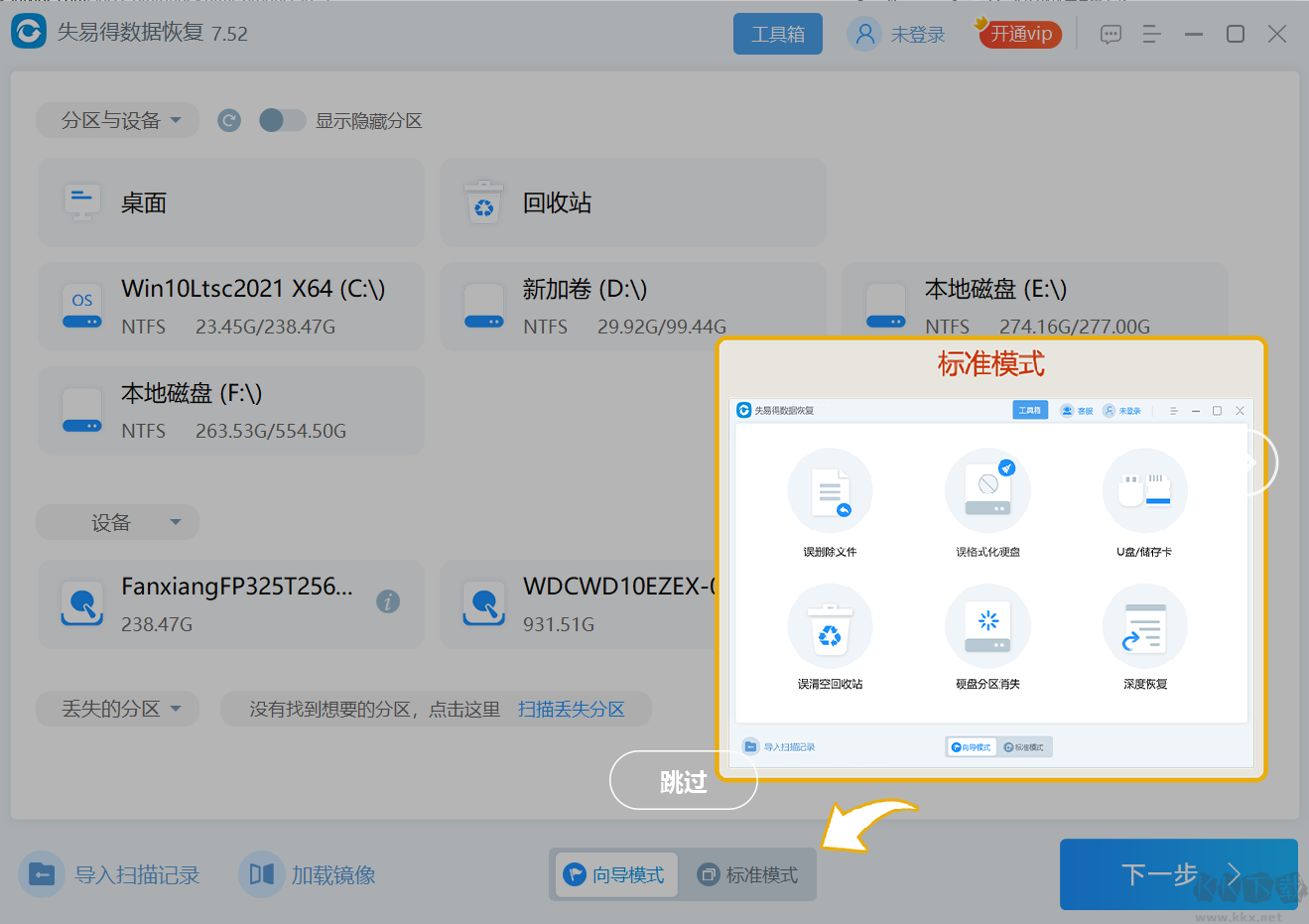Screen dimensions: 1309x924
Task: Click the 标准模式 tutorial preview image
Action: click(991, 584)
